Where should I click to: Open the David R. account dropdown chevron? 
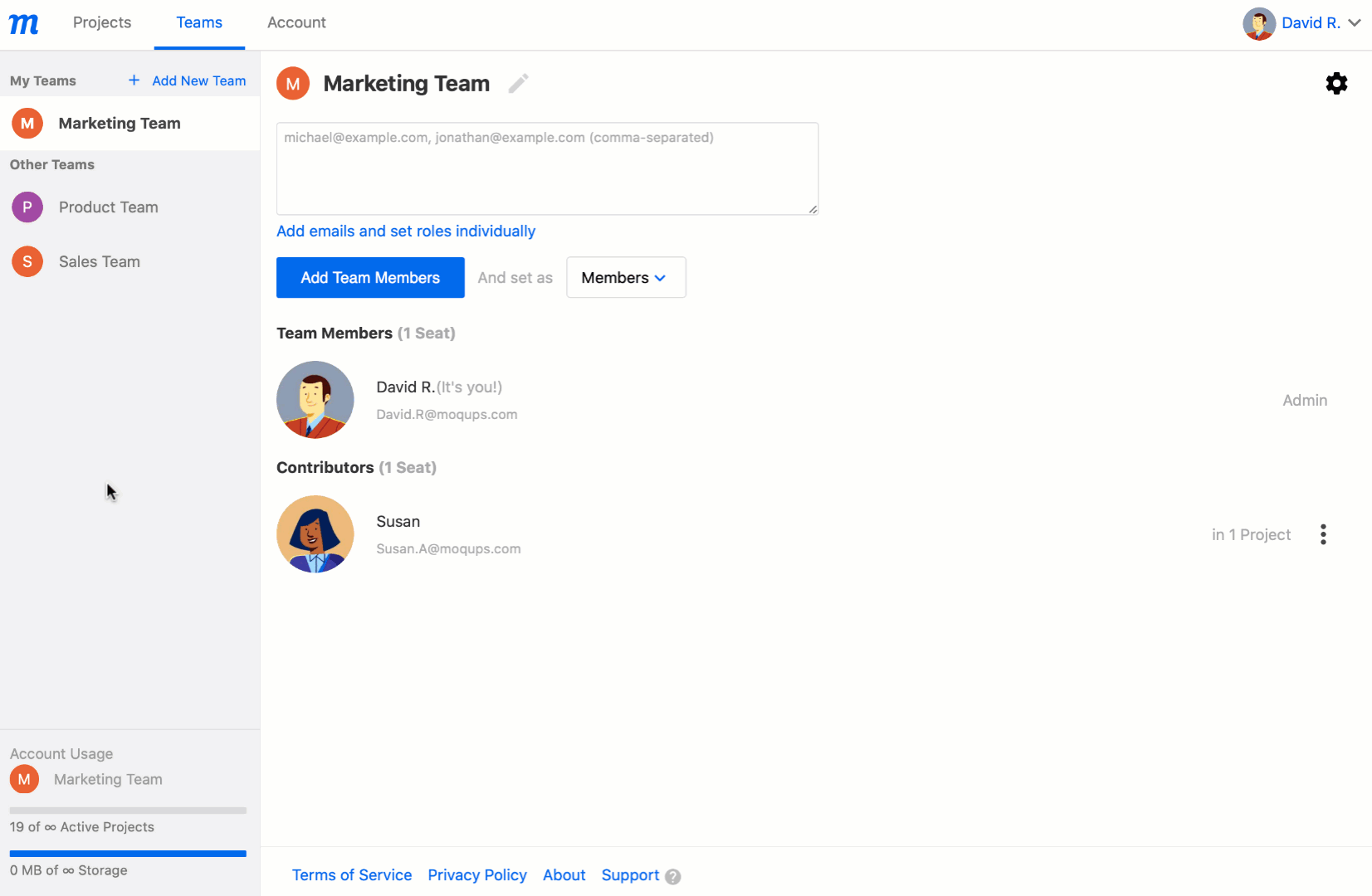1355,23
